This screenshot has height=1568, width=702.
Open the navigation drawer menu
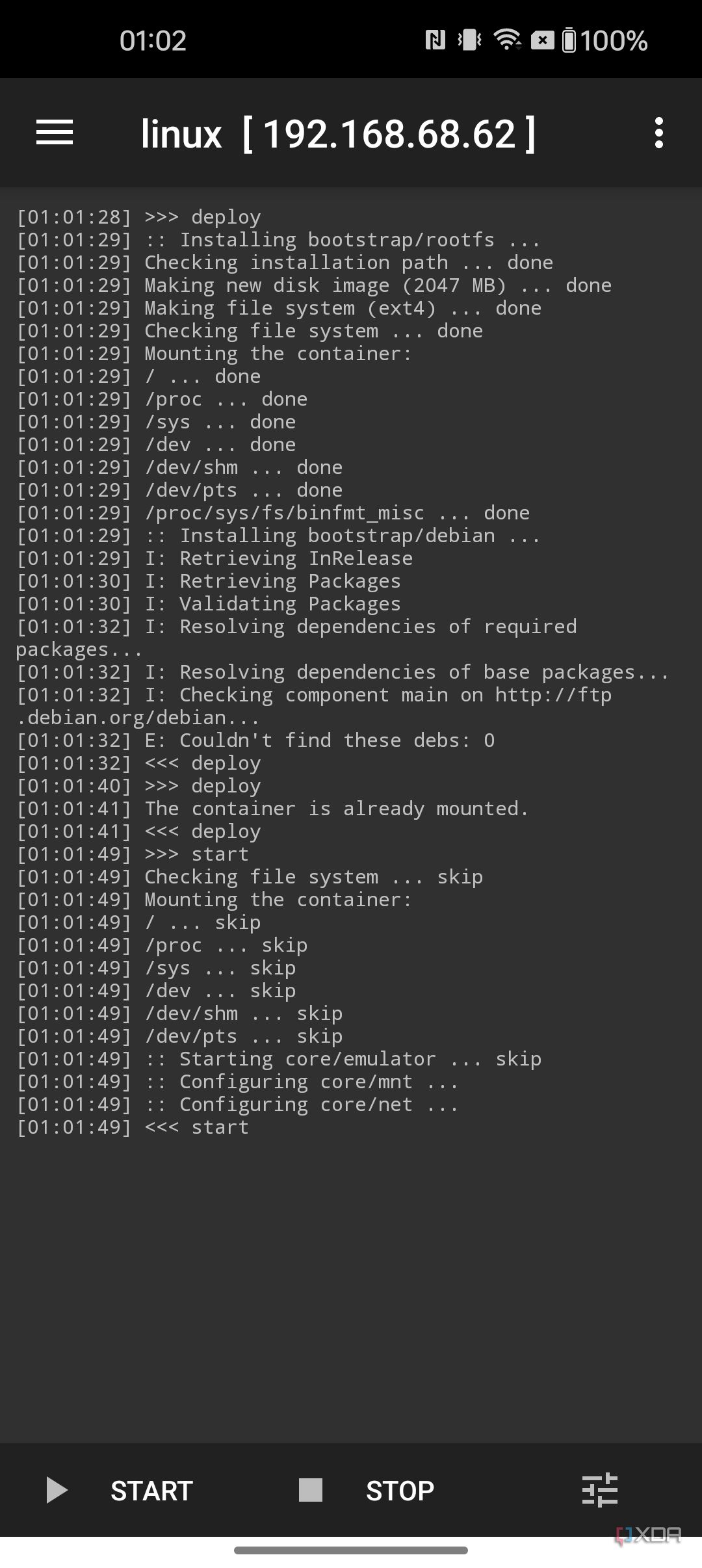[x=55, y=133]
